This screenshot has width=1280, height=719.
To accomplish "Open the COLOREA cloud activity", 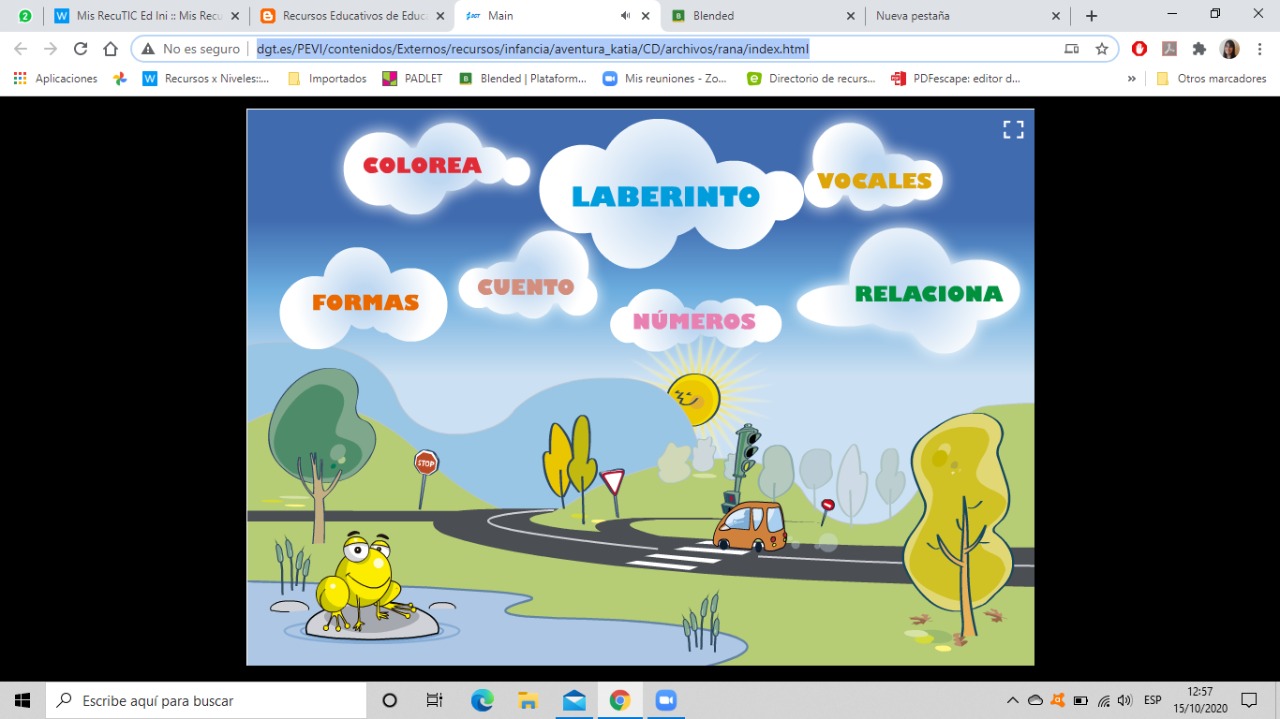I will click(x=422, y=166).
